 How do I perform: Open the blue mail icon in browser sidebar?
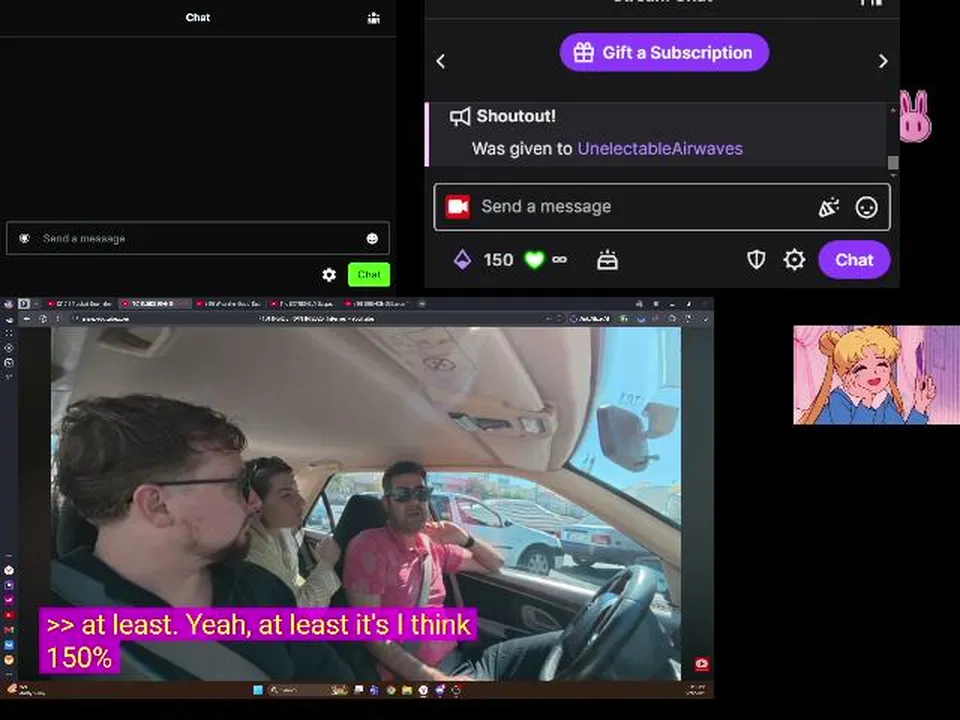coord(9,645)
